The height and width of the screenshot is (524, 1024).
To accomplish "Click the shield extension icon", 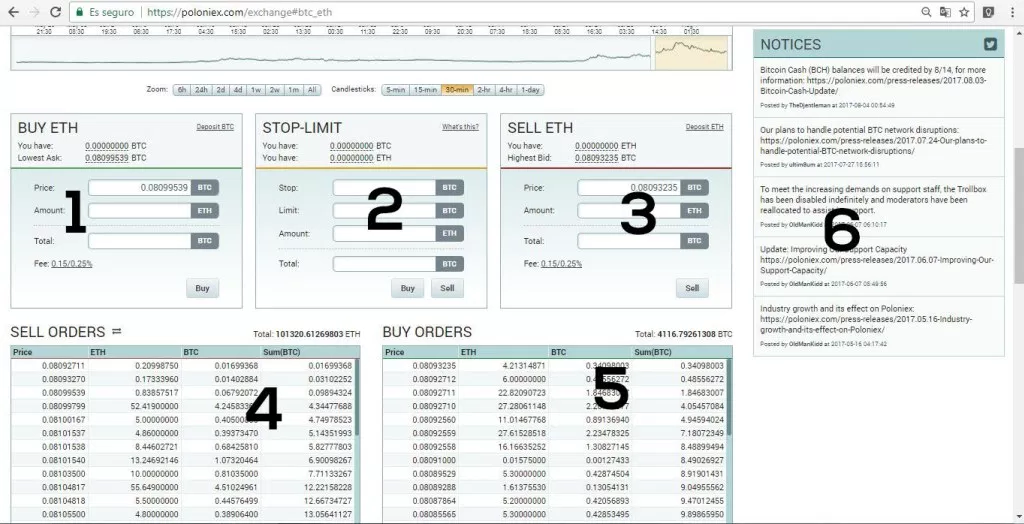I will pyautogui.click(x=989, y=12).
